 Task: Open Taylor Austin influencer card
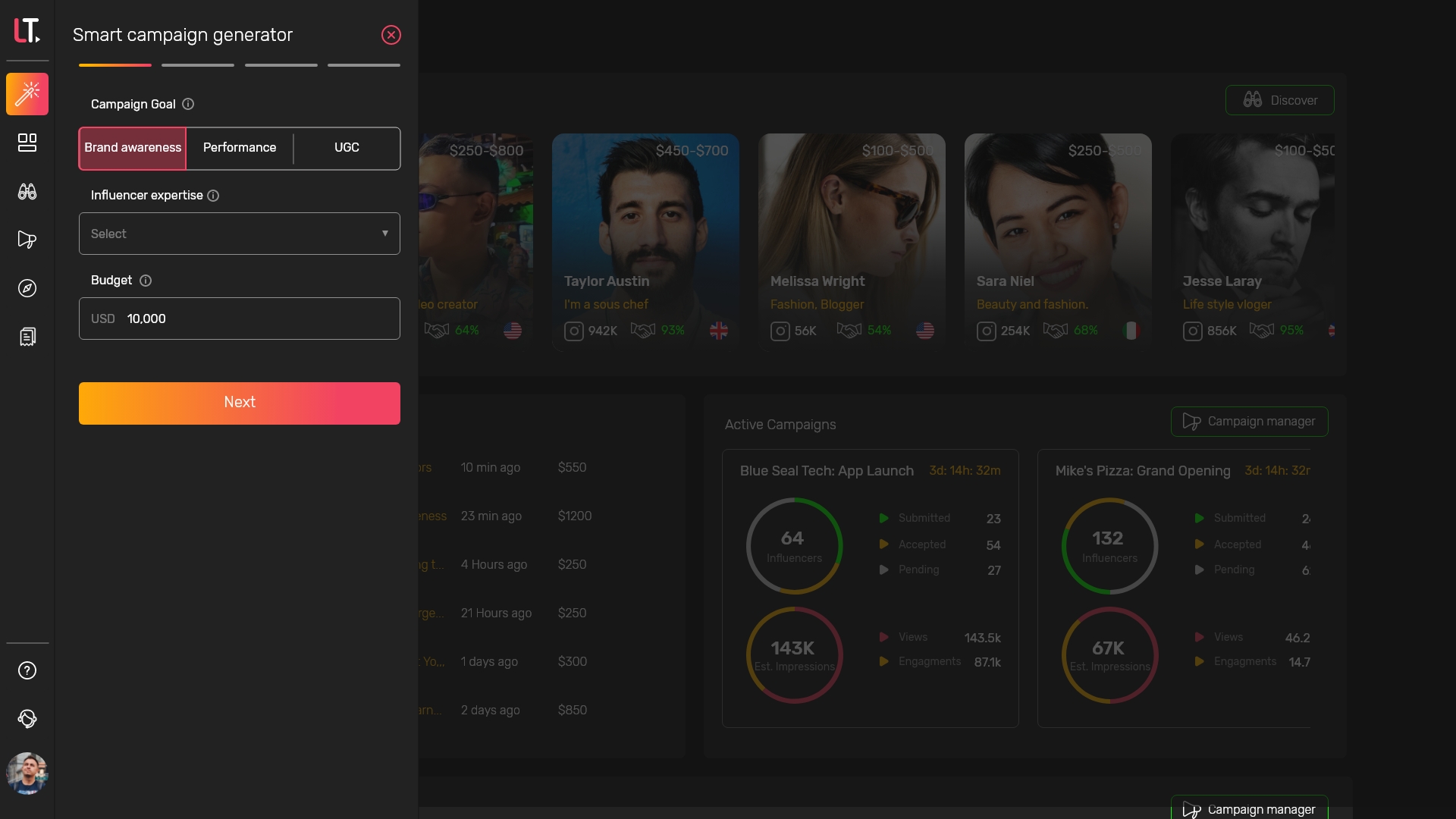[x=645, y=243]
